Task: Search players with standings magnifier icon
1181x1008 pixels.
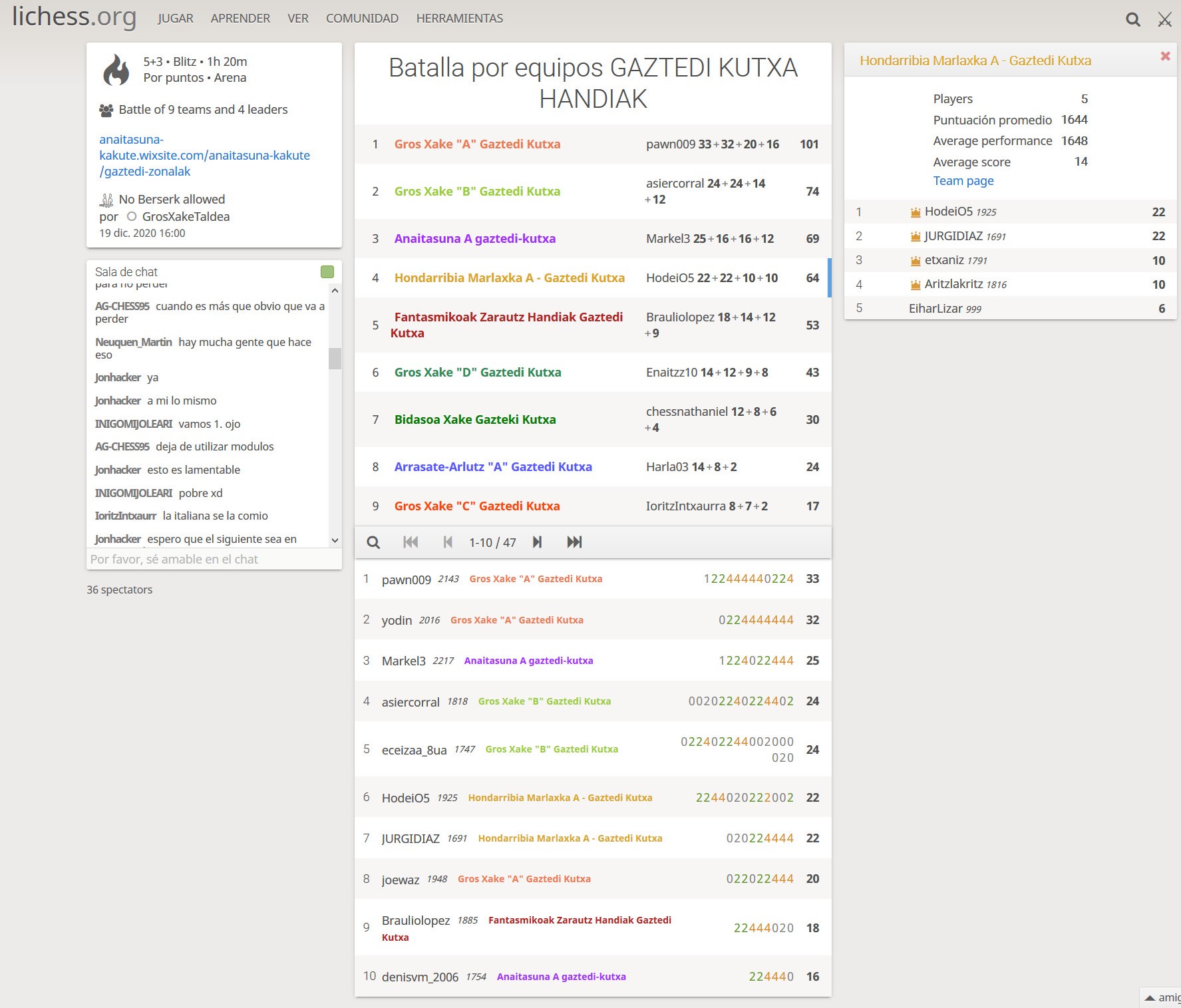Action: click(x=373, y=542)
